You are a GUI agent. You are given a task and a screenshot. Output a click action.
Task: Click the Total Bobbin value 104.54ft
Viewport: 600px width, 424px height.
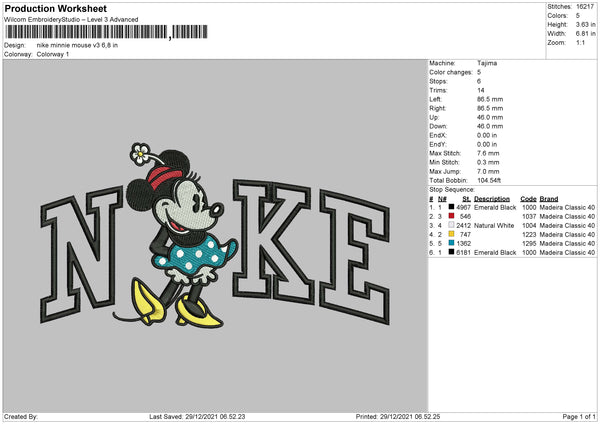(x=489, y=180)
